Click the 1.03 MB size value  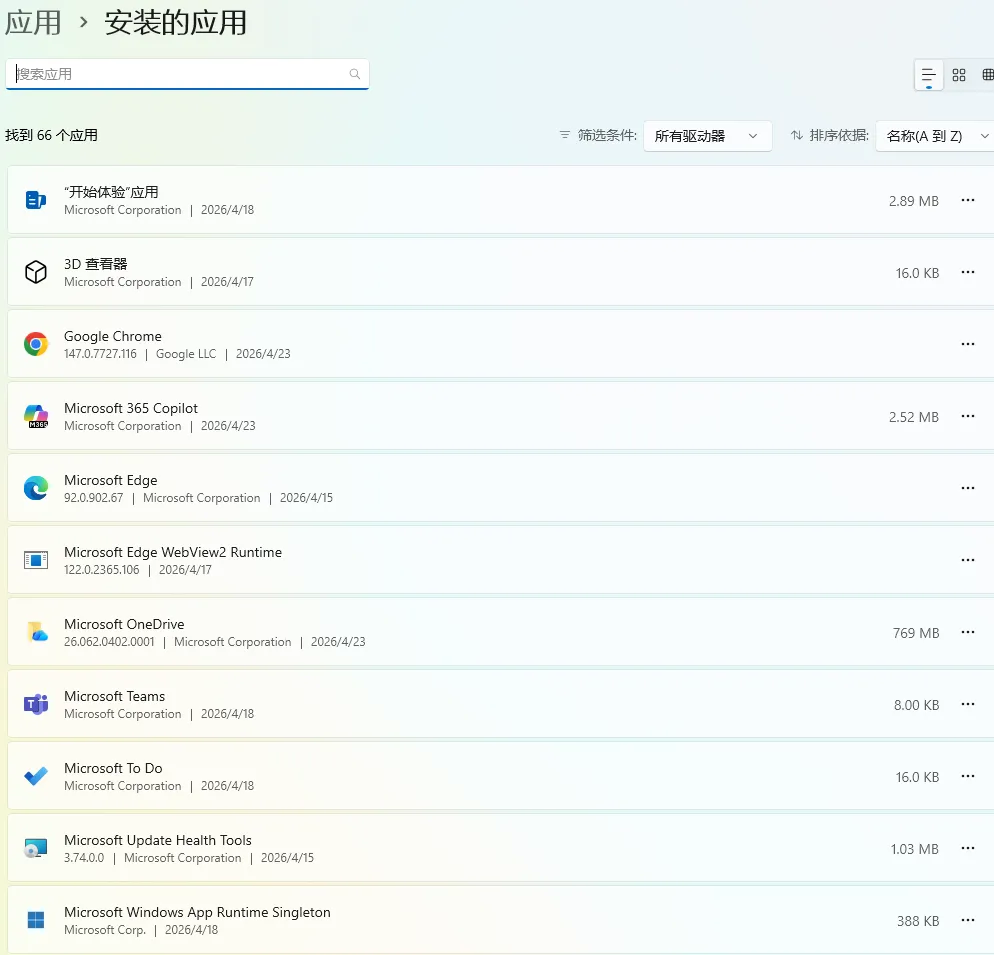coord(915,849)
